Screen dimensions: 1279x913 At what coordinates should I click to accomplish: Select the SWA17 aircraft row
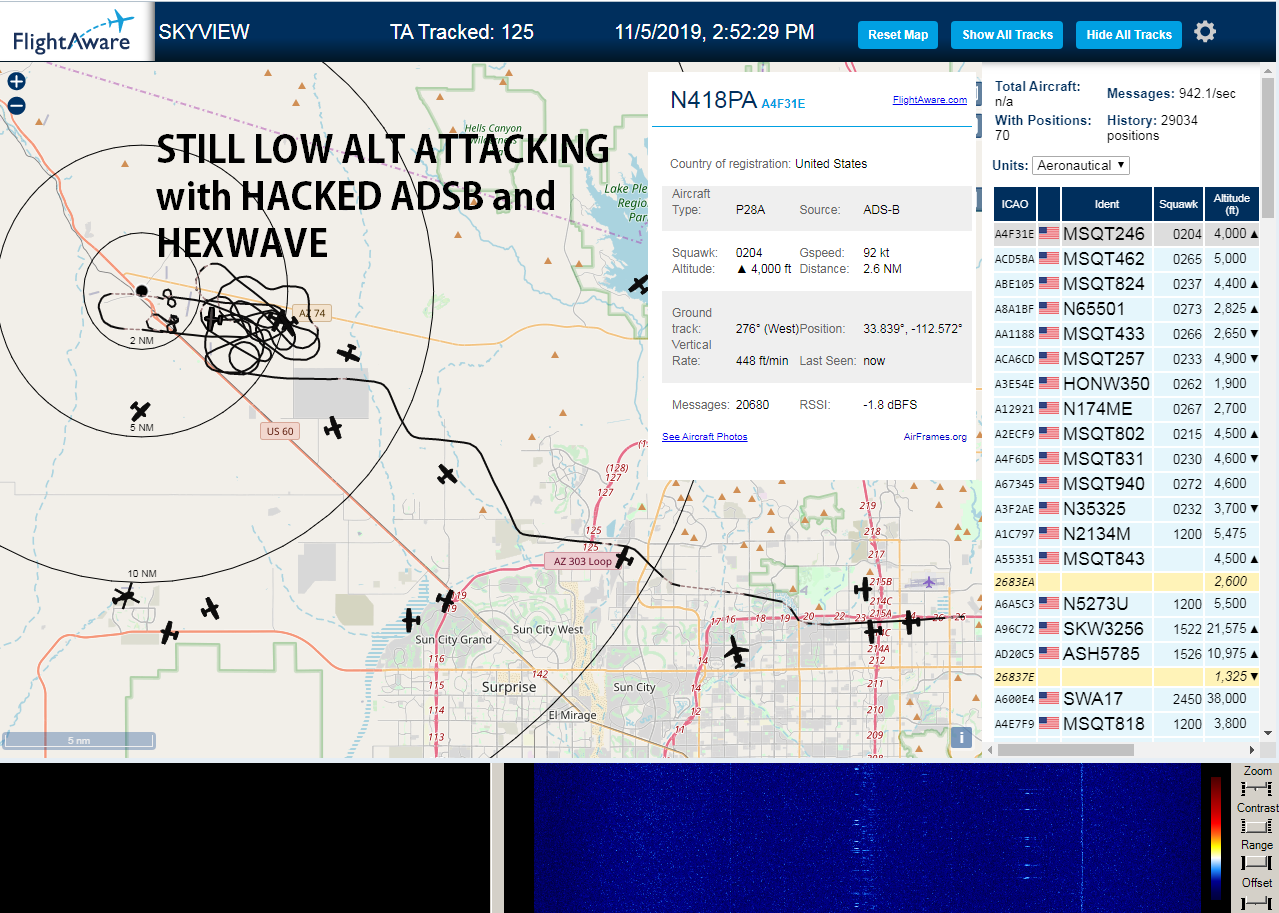(1127, 699)
